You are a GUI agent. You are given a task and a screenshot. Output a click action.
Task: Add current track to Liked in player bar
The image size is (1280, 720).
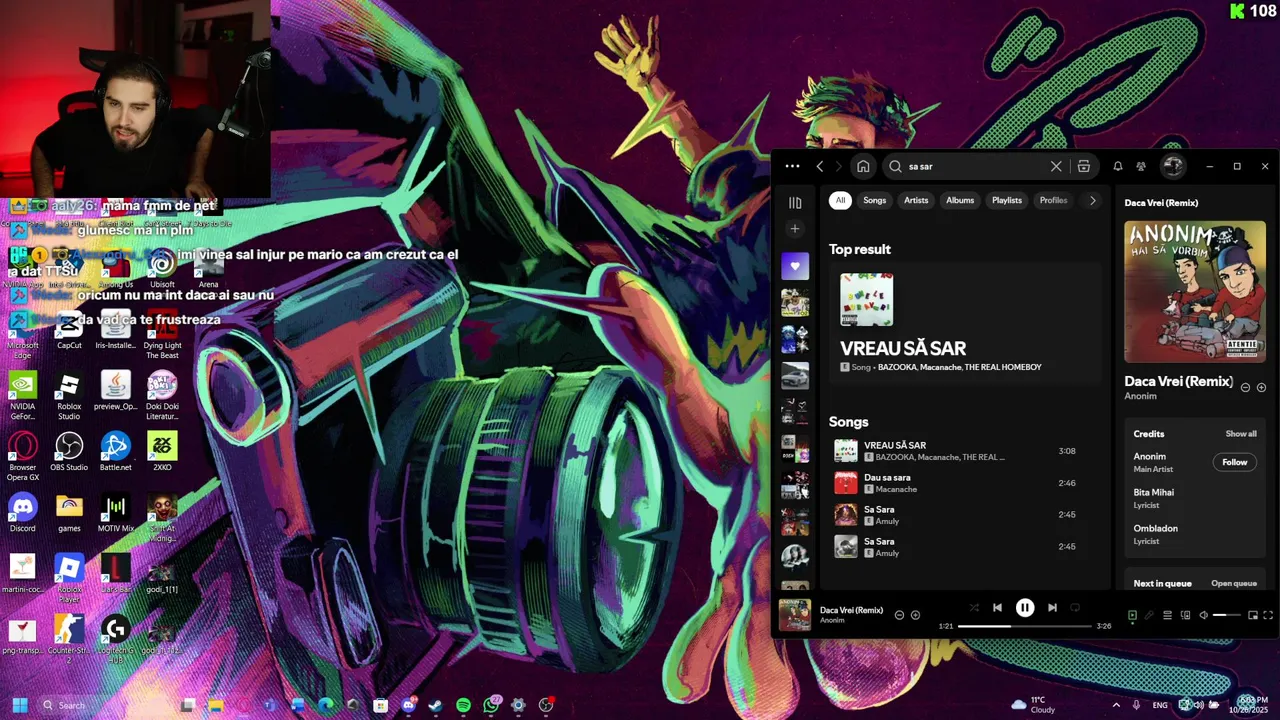point(915,615)
